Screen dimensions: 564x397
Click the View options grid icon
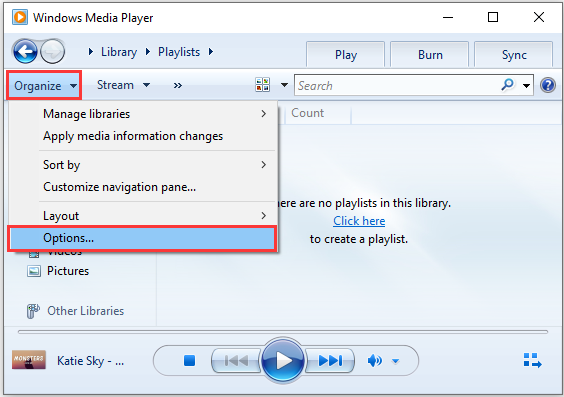pyautogui.click(x=263, y=85)
